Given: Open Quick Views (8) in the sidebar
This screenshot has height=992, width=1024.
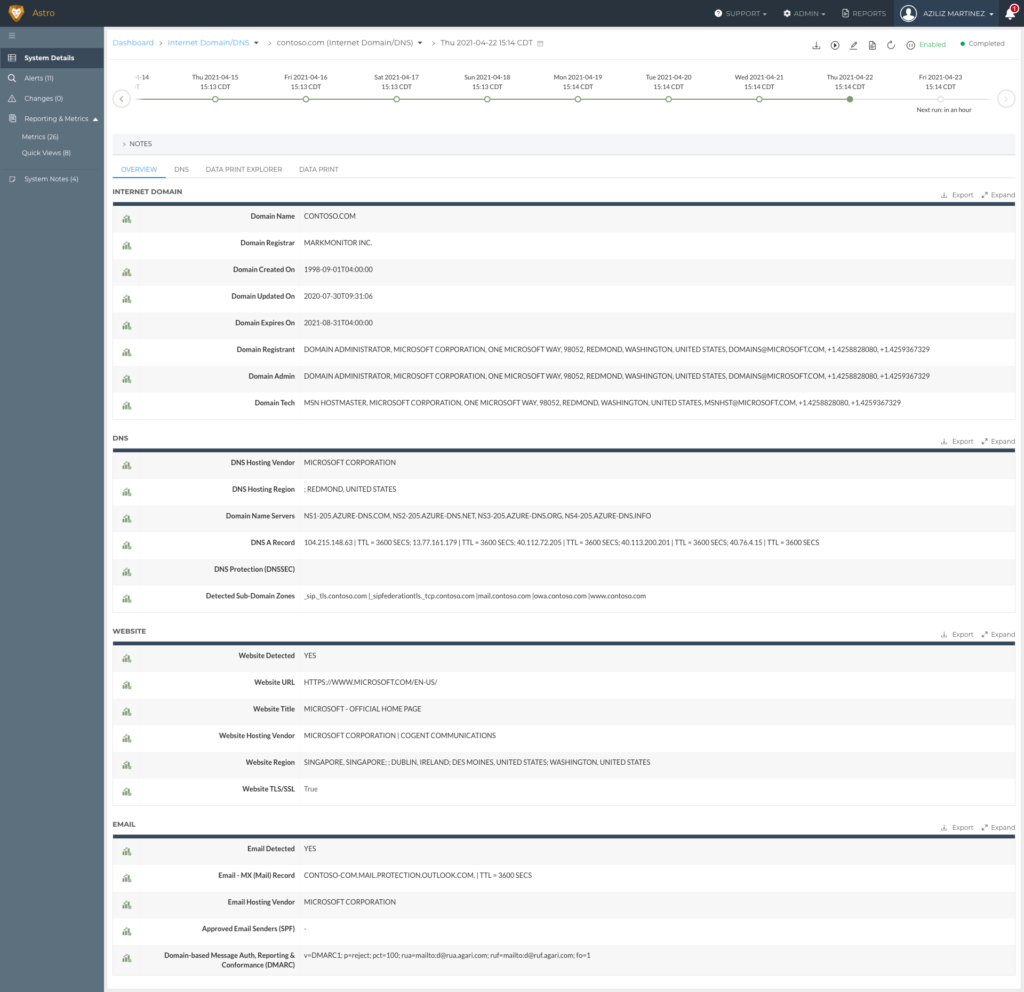Looking at the screenshot, I should click(x=46, y=153).
